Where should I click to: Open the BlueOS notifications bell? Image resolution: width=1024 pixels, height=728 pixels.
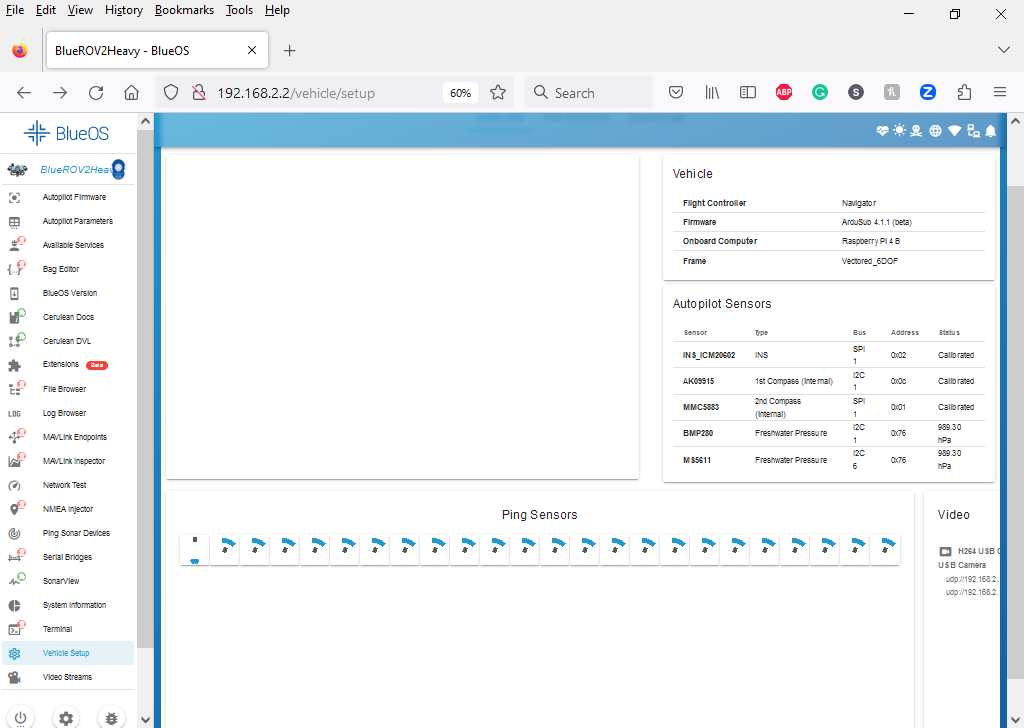(990, 130)
